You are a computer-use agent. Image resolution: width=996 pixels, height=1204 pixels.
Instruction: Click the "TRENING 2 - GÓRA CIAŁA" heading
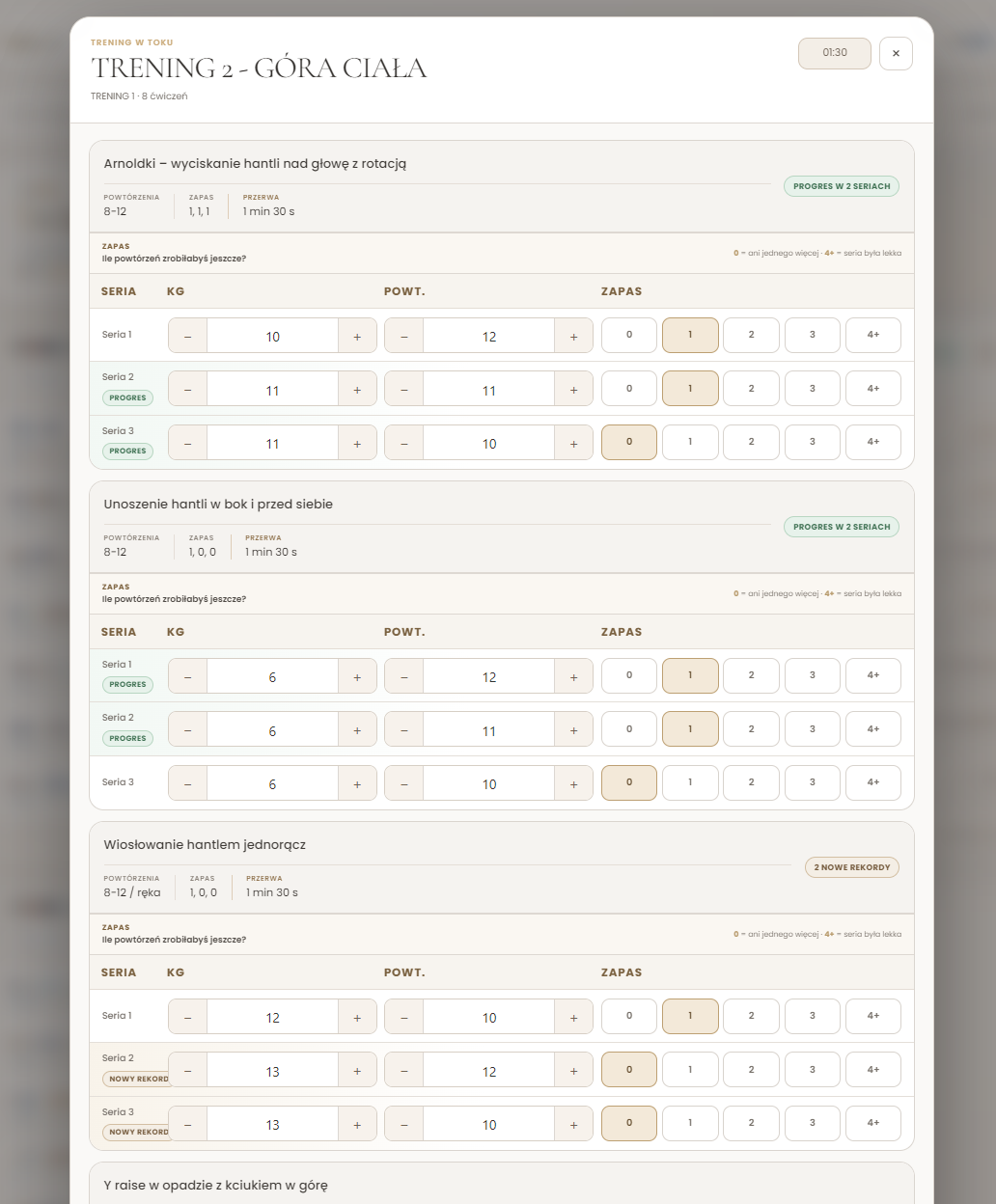[x=259, y=68]
